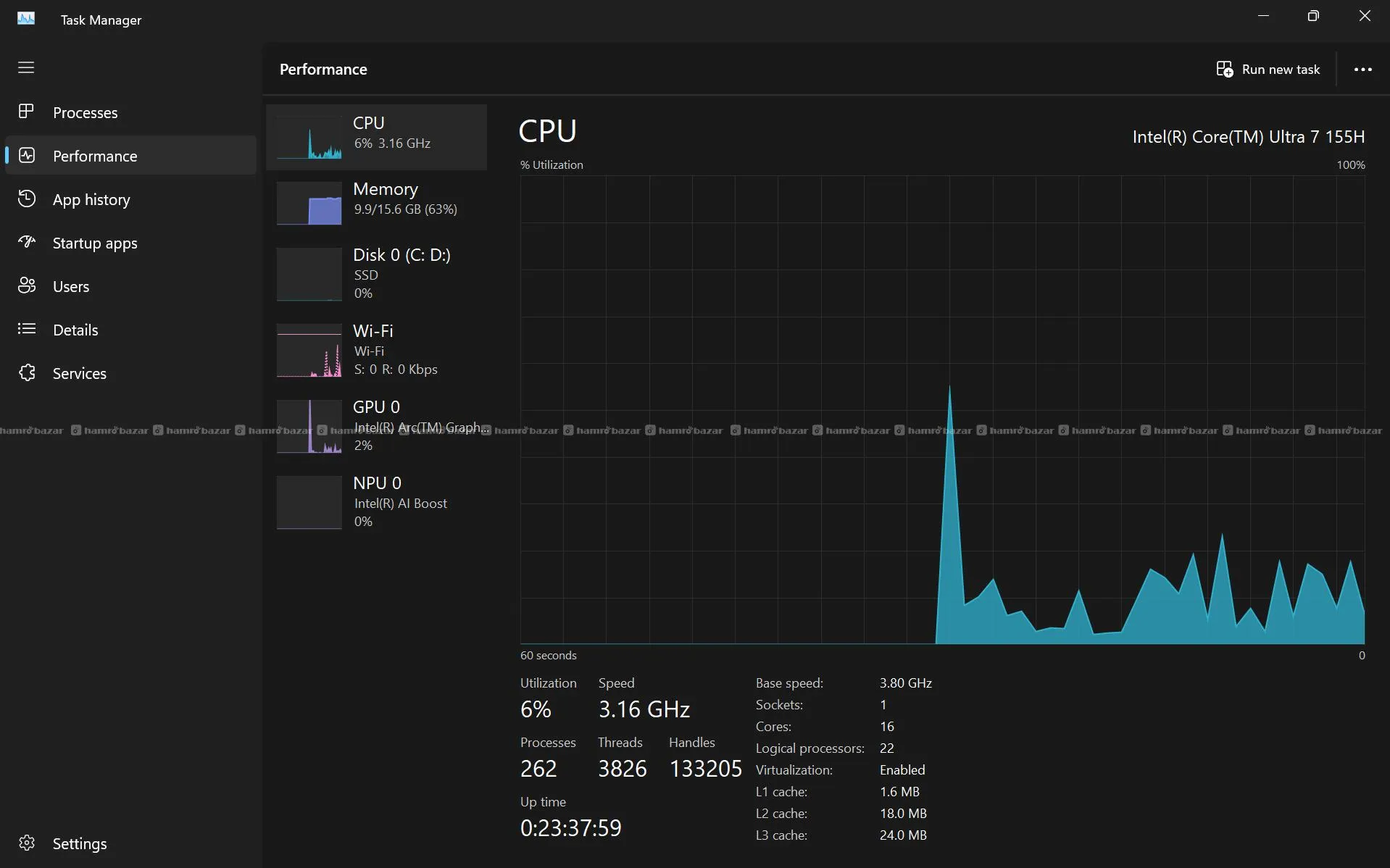Click the 133205 Handles count
The image size is (1390, 868).
click(706, 769)
